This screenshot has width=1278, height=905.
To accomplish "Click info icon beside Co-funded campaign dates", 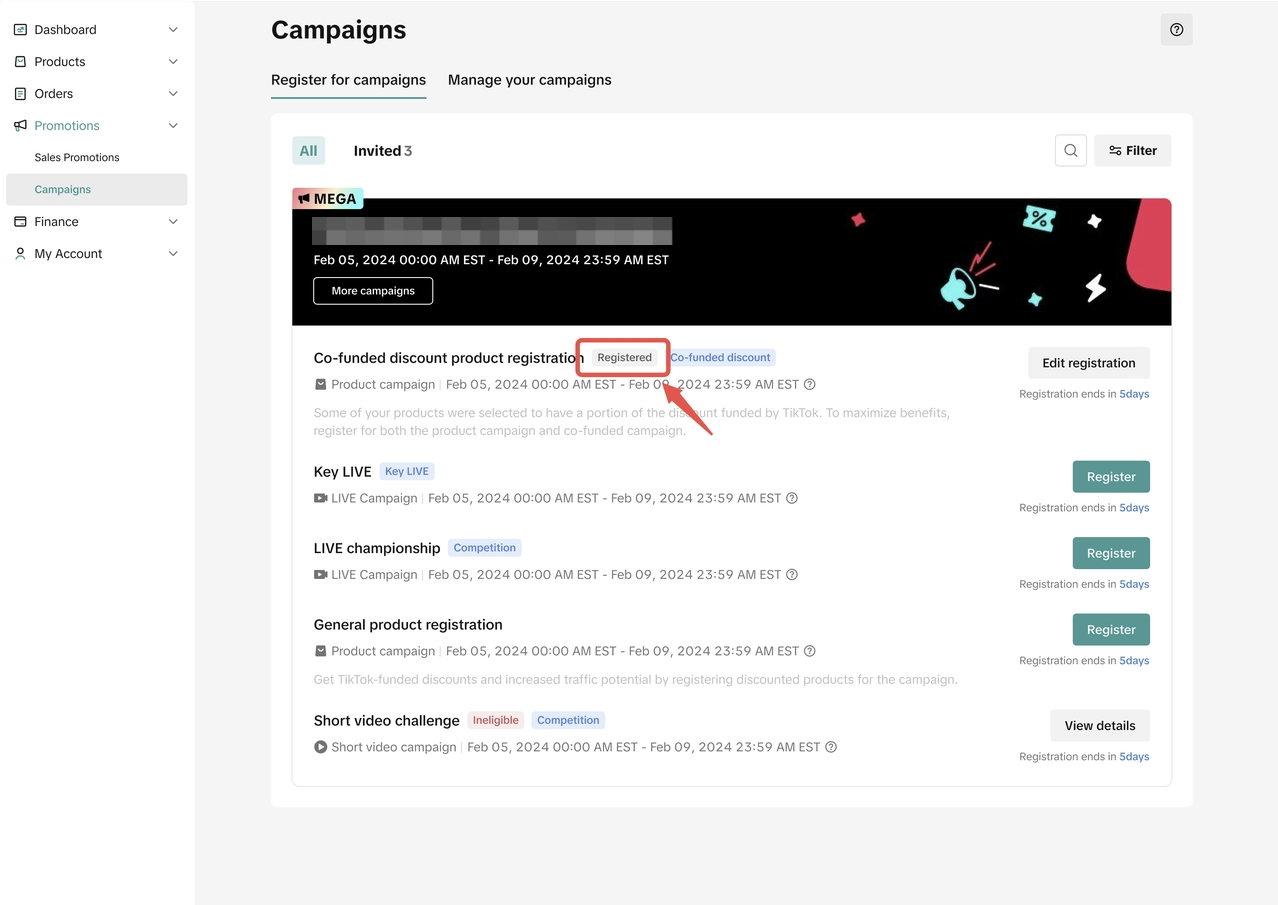I will (810, 384).
